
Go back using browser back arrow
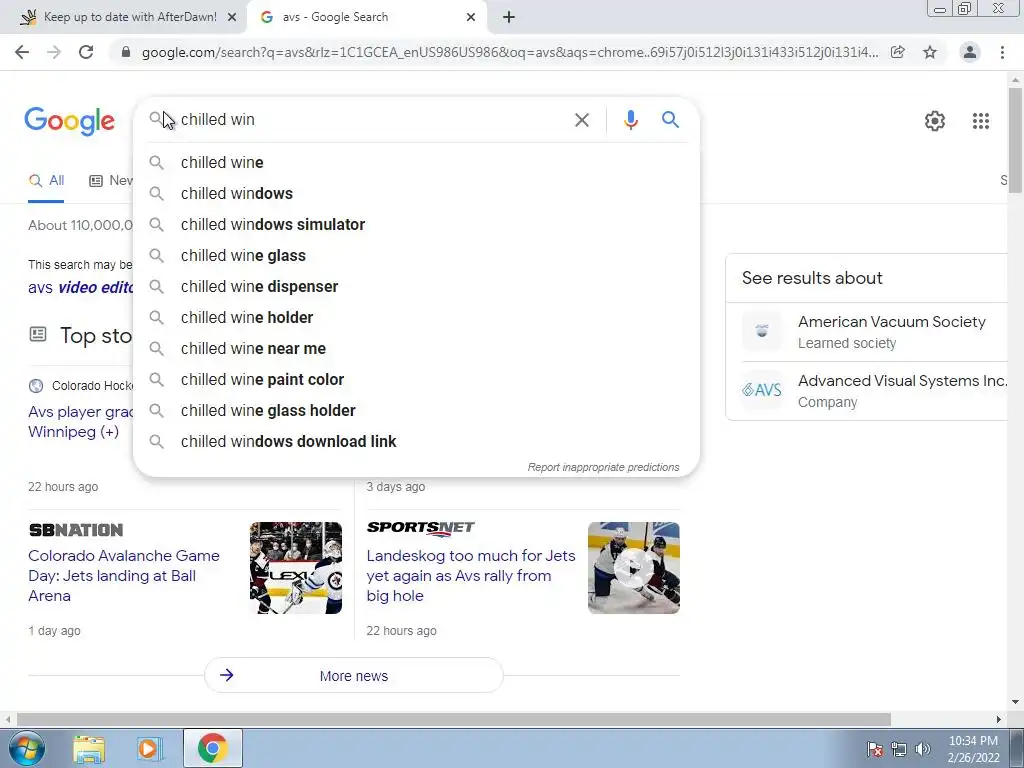pos(22,52)
